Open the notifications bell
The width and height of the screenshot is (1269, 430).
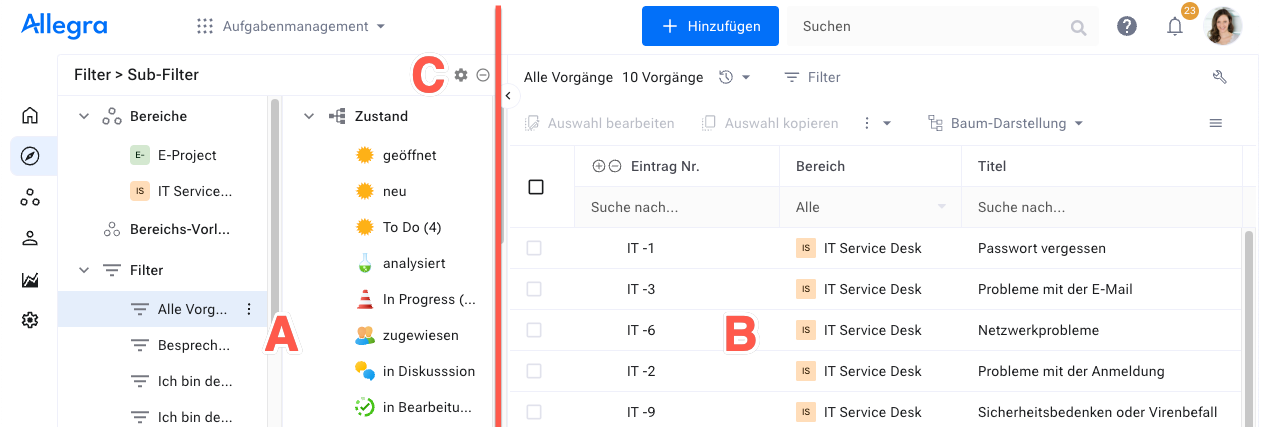click(1175, 27)
